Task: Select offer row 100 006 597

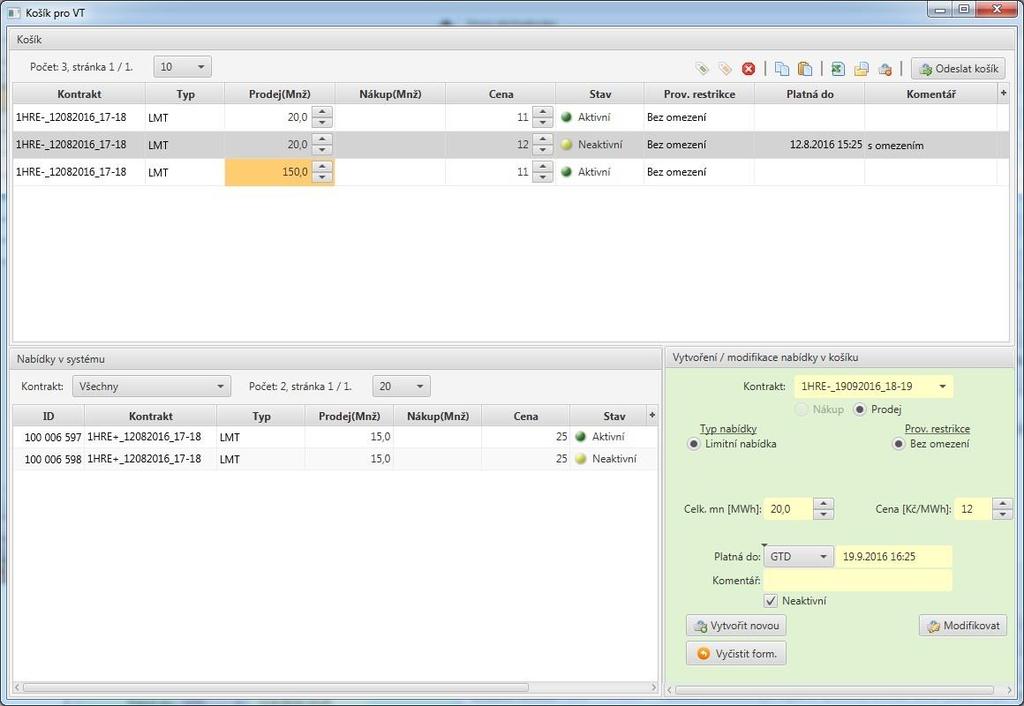Action: point(335,437)
